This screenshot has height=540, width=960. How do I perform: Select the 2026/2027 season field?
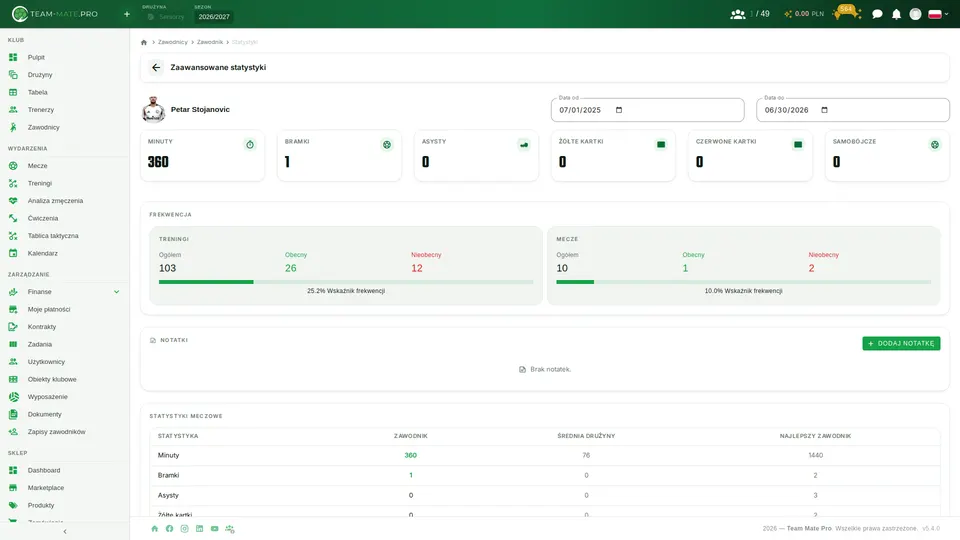coord(214,17)
